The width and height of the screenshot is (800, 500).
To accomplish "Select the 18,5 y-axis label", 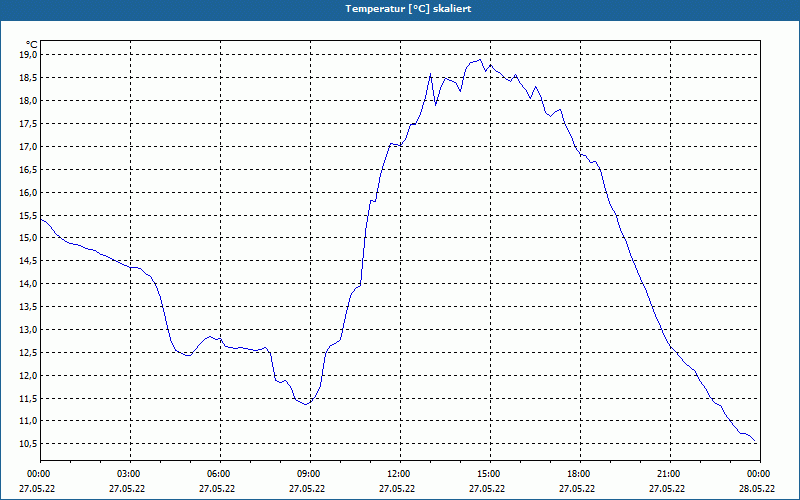I will pyautogui.click(x=29, y=78).
